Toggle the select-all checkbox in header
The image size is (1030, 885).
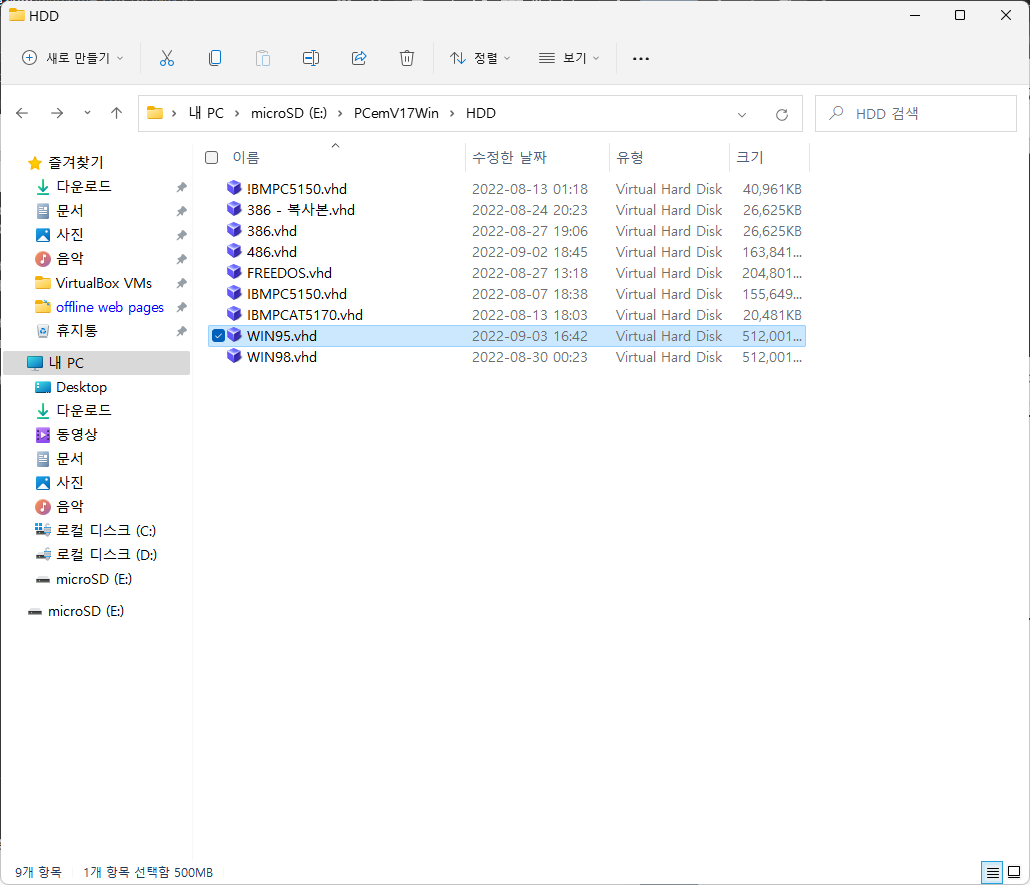(212, 158)
